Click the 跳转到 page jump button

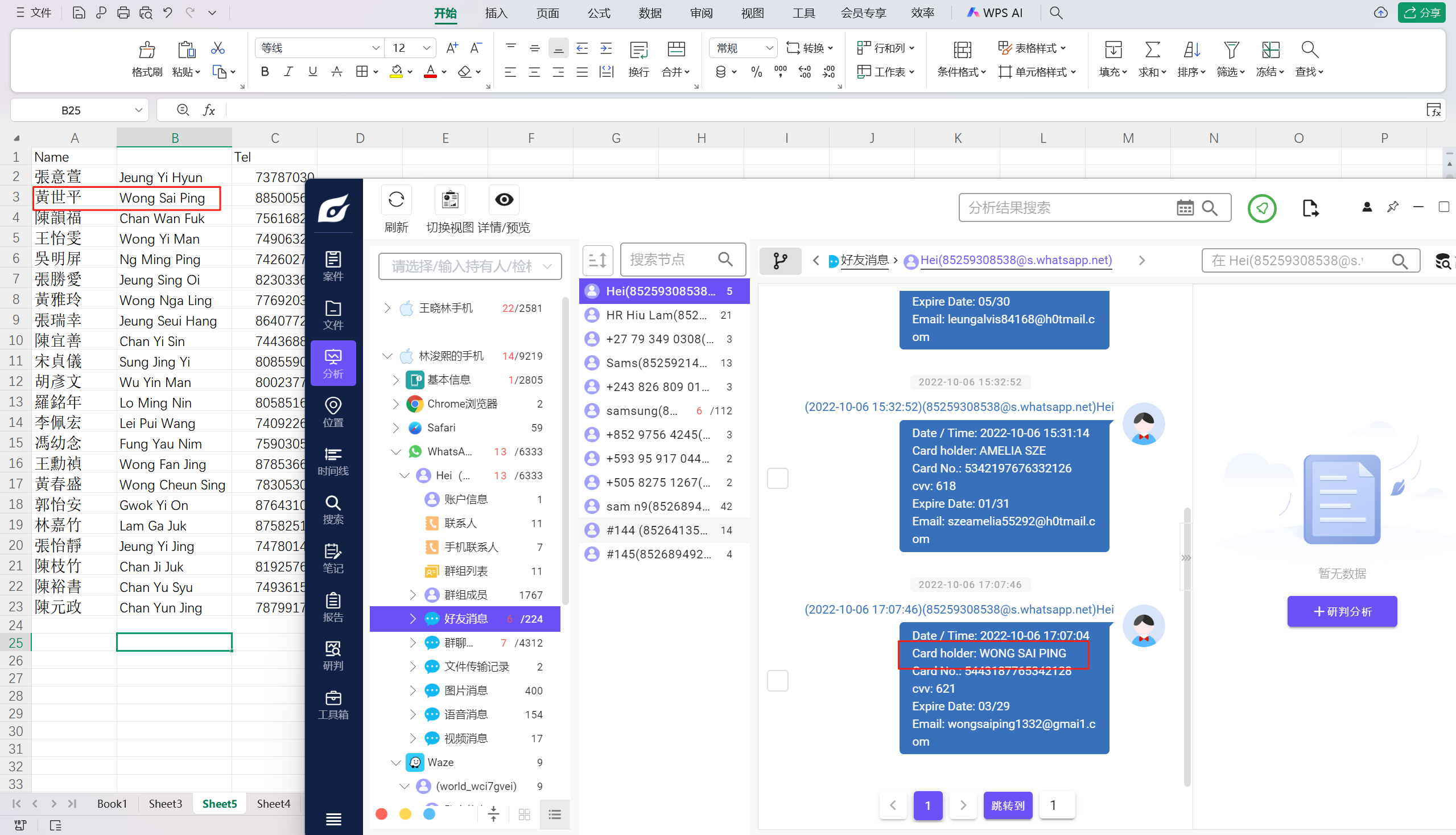pyautogui.click(x=1008, y=805)
